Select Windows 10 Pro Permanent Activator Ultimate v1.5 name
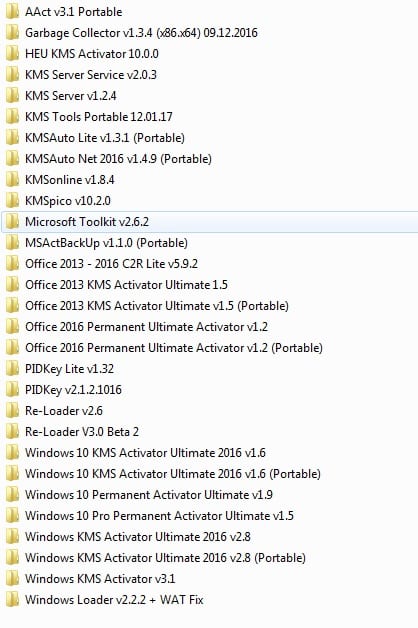This screenshot has height=628, width=418. (159, 515)
